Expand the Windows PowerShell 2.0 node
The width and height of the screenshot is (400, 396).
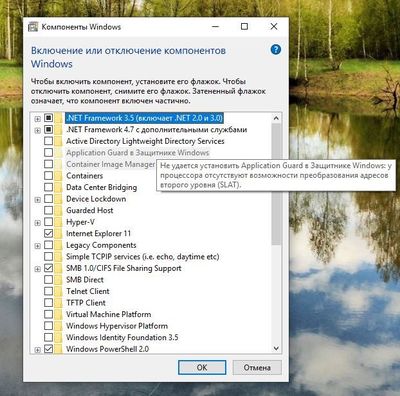pos(38,350)
